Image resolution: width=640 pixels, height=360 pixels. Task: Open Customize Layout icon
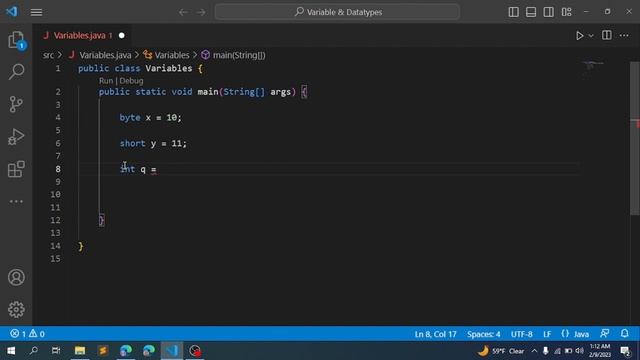point(567,12)
